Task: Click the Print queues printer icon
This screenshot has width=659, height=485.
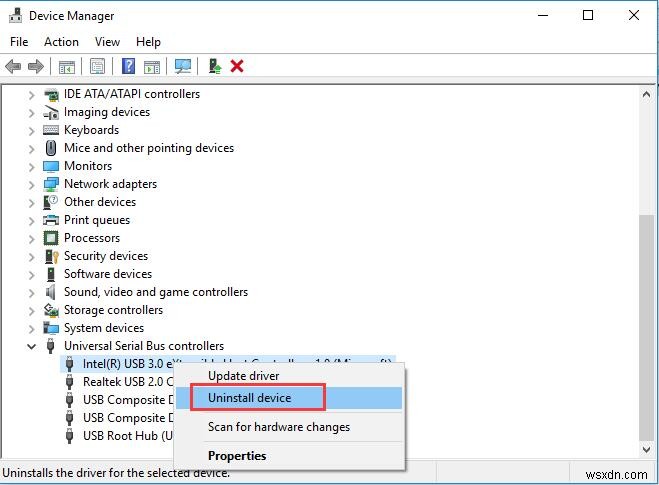Action: click(x=51, y=220)
